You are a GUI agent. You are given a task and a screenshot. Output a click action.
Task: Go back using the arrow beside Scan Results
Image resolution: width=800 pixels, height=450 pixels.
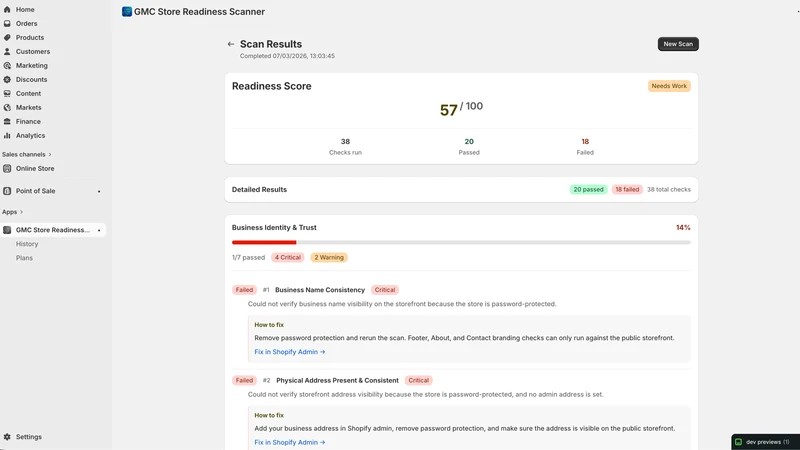tap(231, 44)
